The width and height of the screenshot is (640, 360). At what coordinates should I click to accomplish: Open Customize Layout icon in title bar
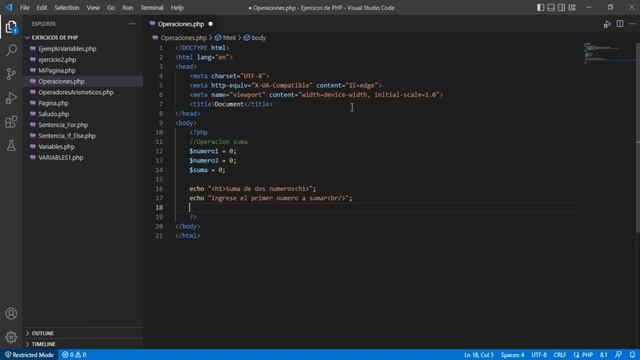[x=572, y=7]
